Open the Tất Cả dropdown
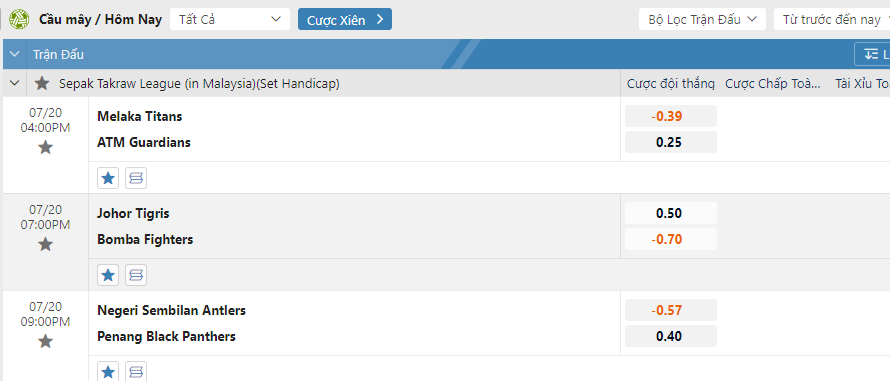The width and height of the screenshot is (890, 381). point(230,19)
